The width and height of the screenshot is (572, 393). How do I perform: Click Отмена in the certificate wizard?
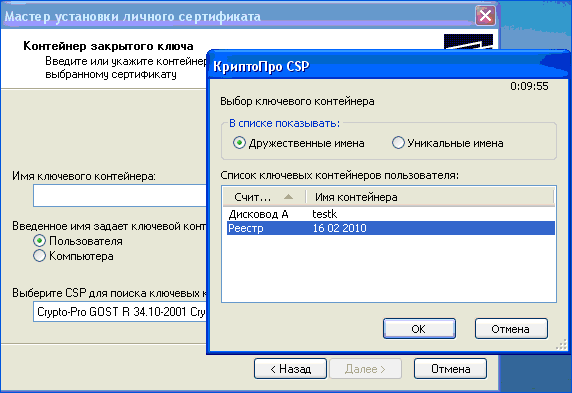point(450,369)
